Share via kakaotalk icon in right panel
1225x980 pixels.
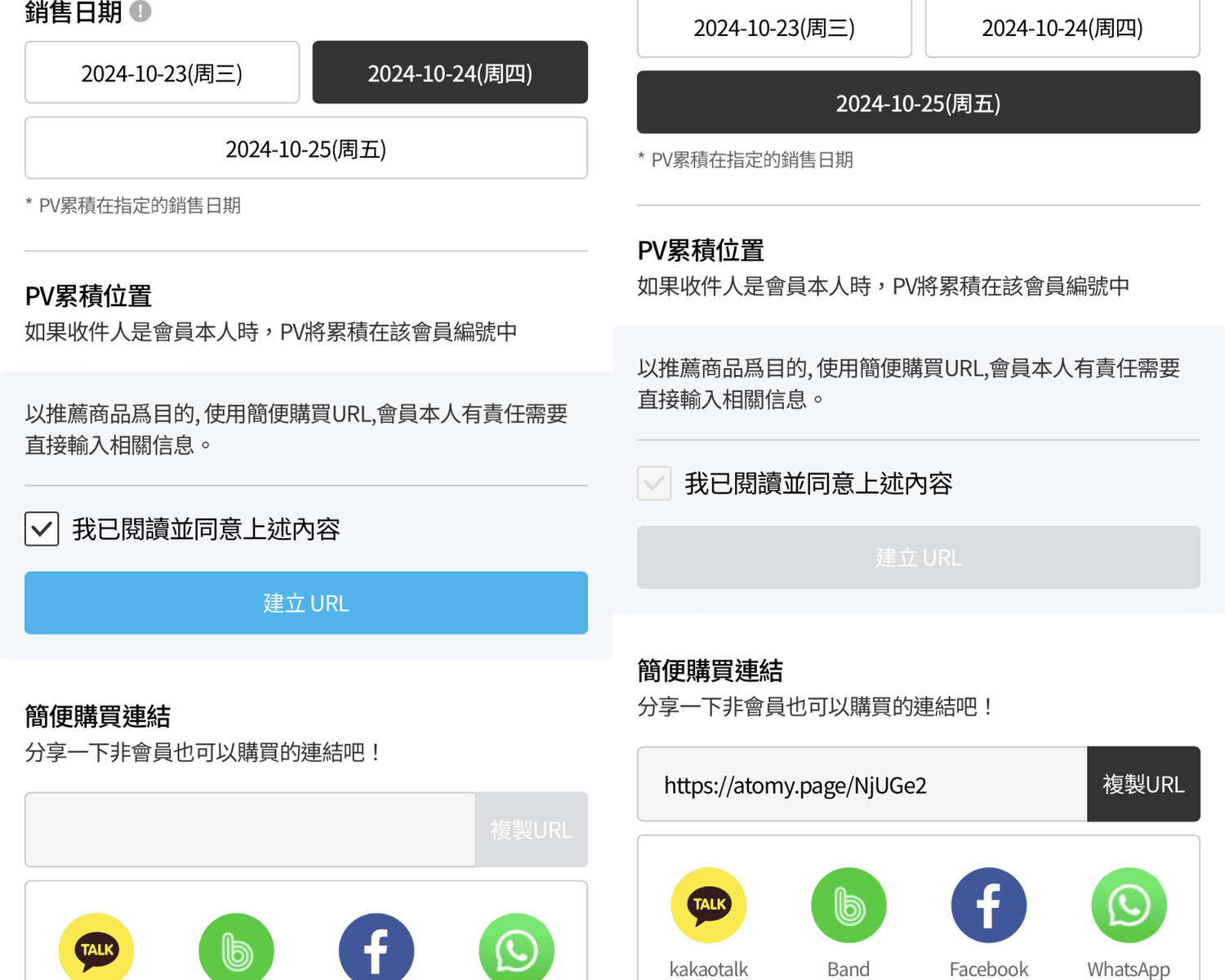click(709, 905)
